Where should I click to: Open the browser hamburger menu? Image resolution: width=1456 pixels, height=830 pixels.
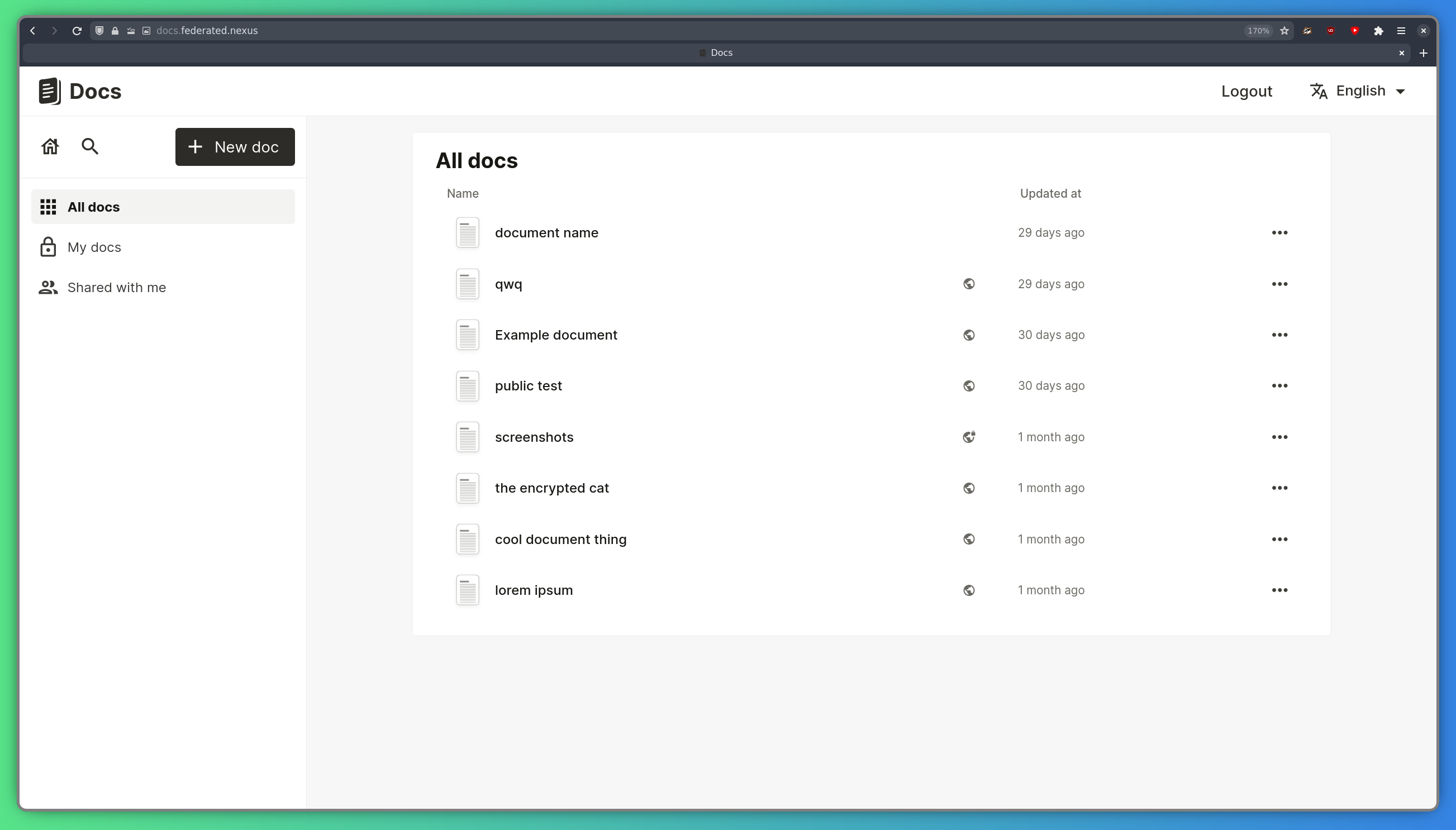point(1401,31)
